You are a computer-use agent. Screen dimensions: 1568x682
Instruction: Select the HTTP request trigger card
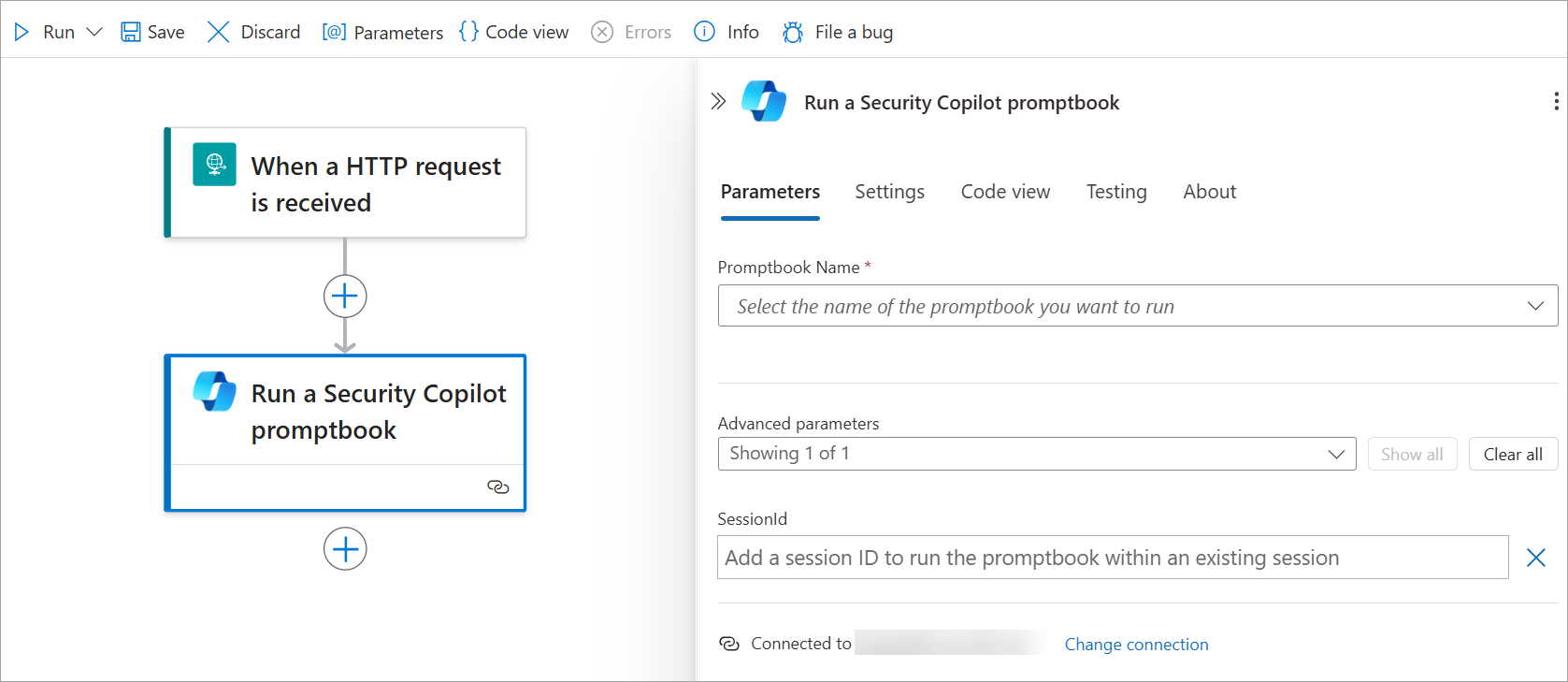click(x=345, y=182)
